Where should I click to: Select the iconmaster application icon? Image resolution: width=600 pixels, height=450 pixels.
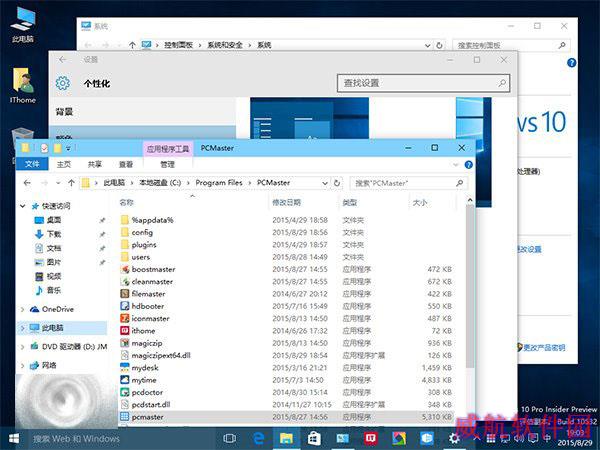coord(125,318)
